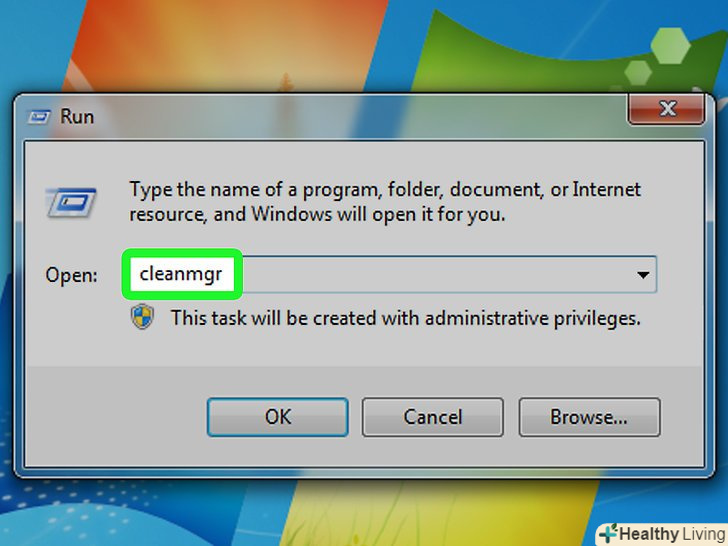Click the Healthy Living watermark text
This screenshot has height=546, width=728.
click(672, 534)
